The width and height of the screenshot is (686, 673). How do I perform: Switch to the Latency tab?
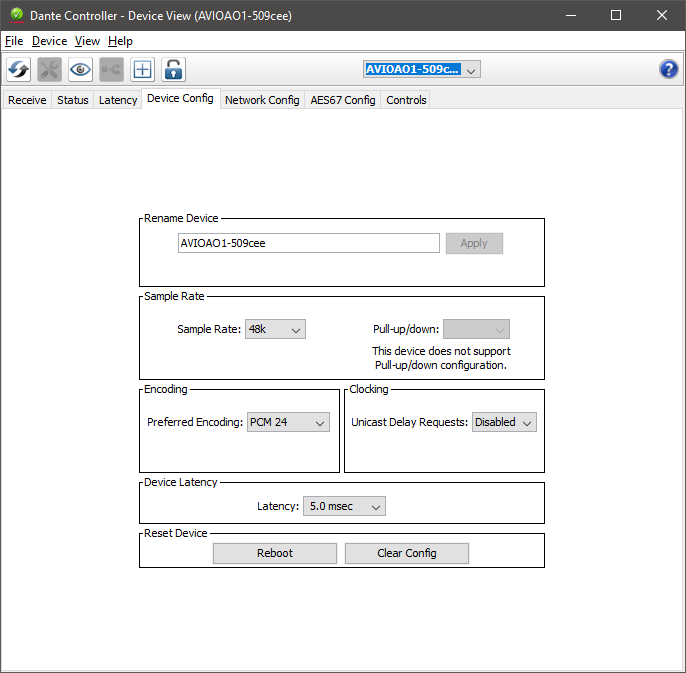point(118,100)
